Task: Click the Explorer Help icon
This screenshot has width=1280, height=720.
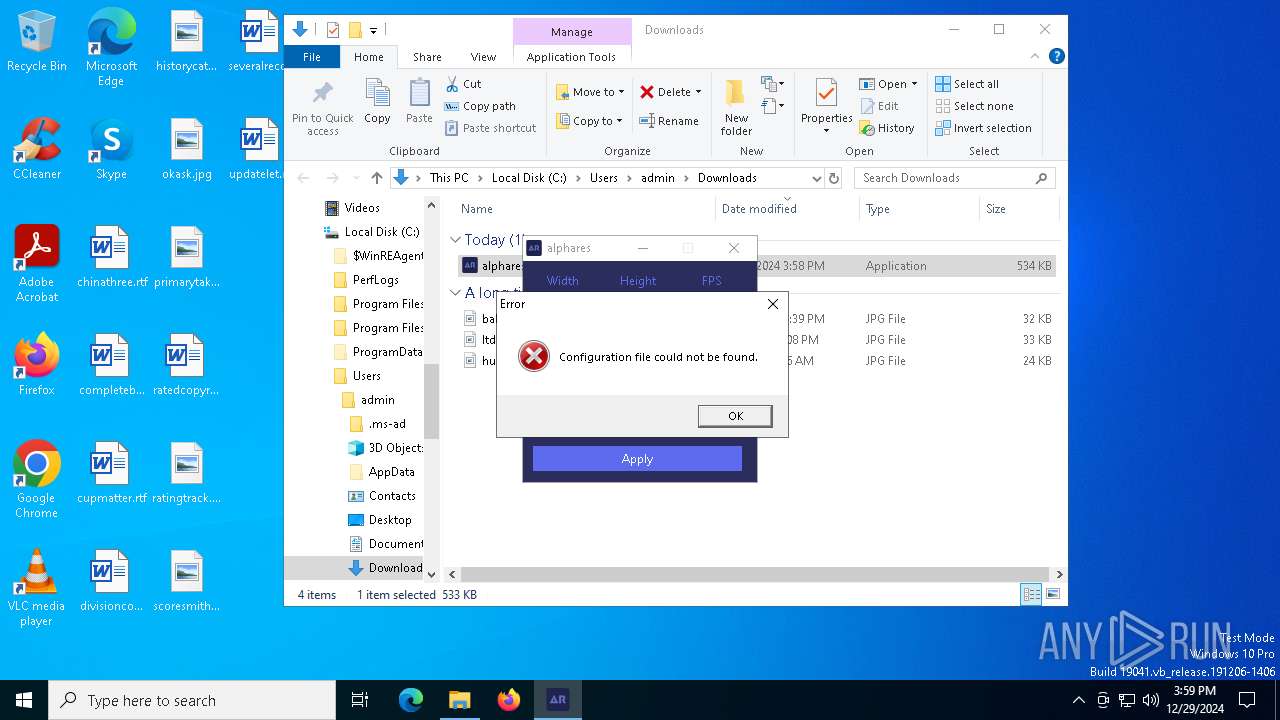Action: (1056, 57)
